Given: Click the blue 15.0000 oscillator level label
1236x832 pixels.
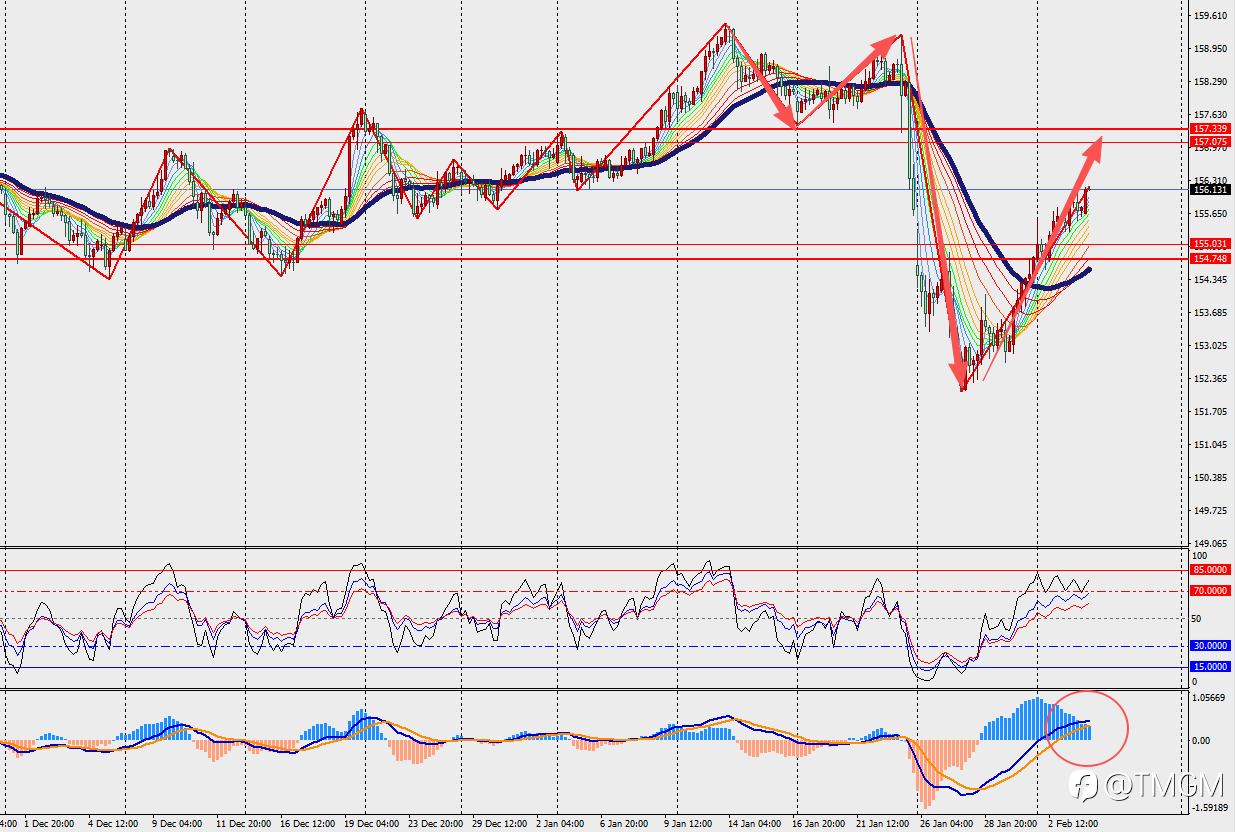Looking at the screenshot, I should 1210,667.
